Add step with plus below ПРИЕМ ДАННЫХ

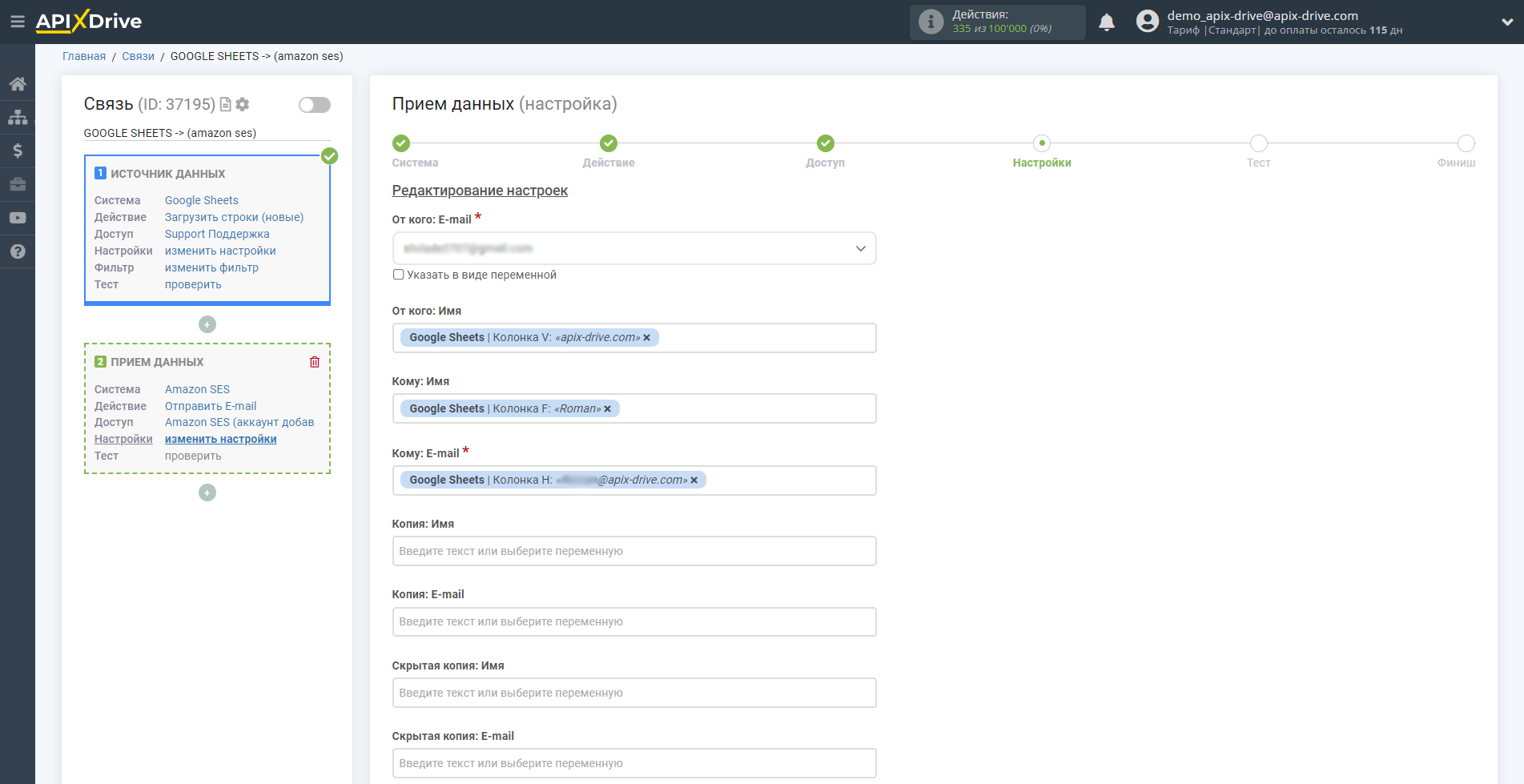tap(207, 493)
